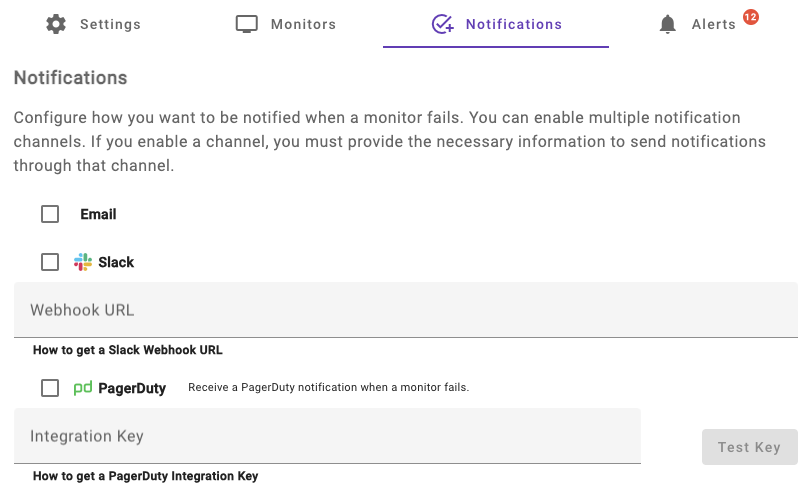
Task: Click the Alerts bell icon
Action: [668, 24]
